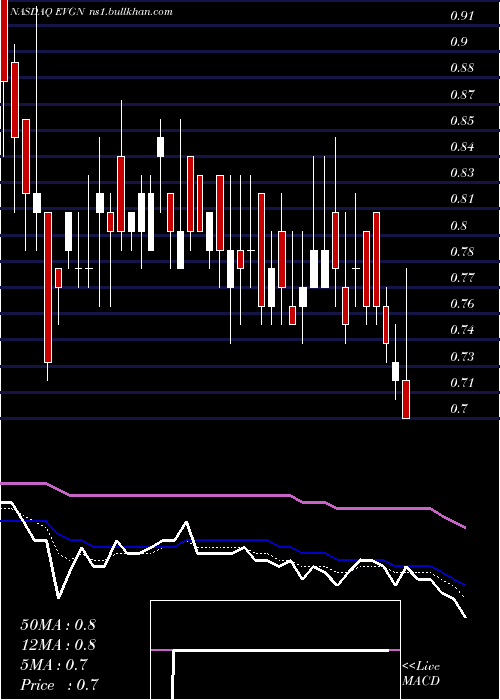Image resolution: width=500 pixels, height=700 pixels.
Task: Click the 0.74 price axis label
Action: pos(462,330)
